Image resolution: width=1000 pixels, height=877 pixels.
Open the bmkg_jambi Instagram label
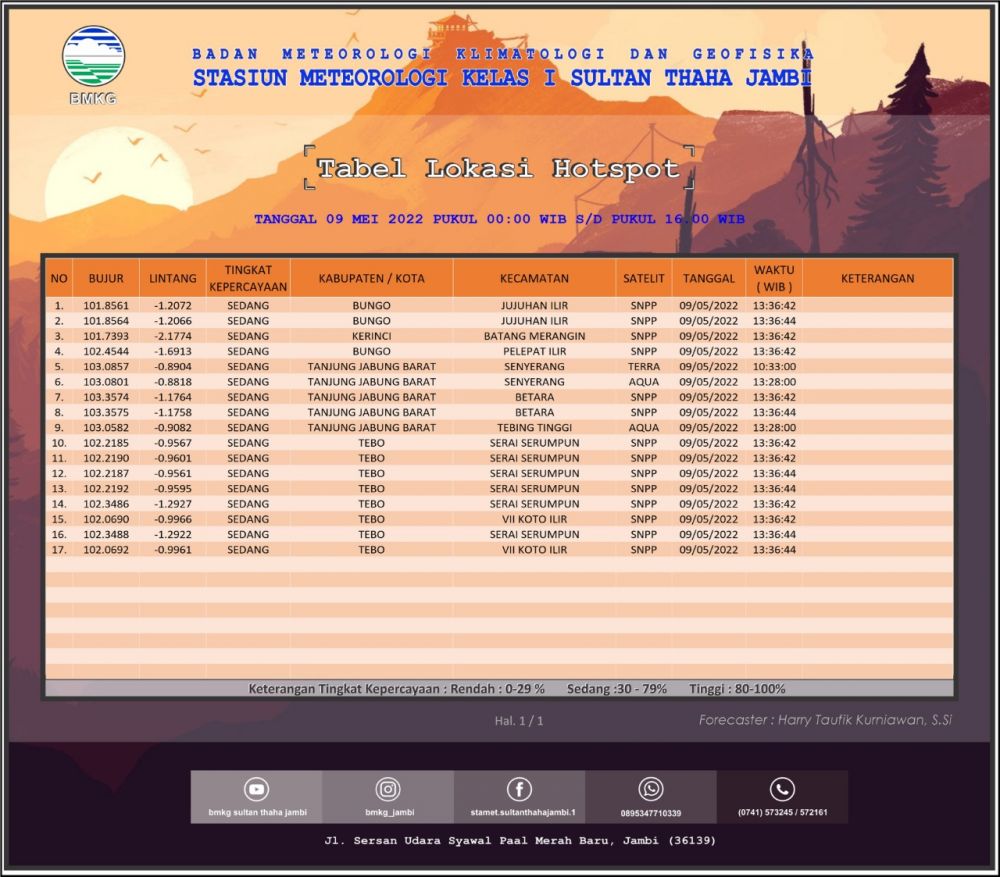coord(390,812)
